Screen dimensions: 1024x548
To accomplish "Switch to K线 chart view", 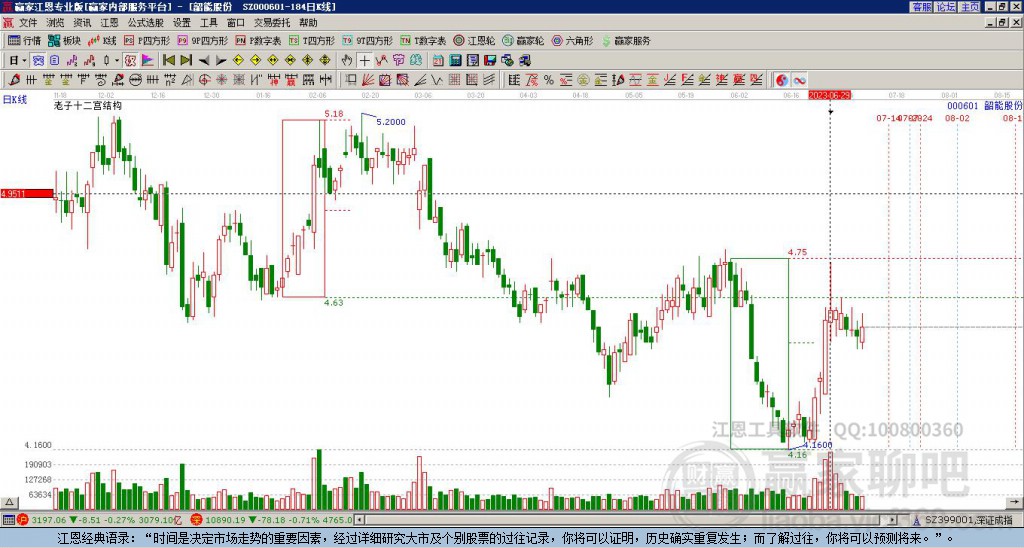I will (102, 40).
